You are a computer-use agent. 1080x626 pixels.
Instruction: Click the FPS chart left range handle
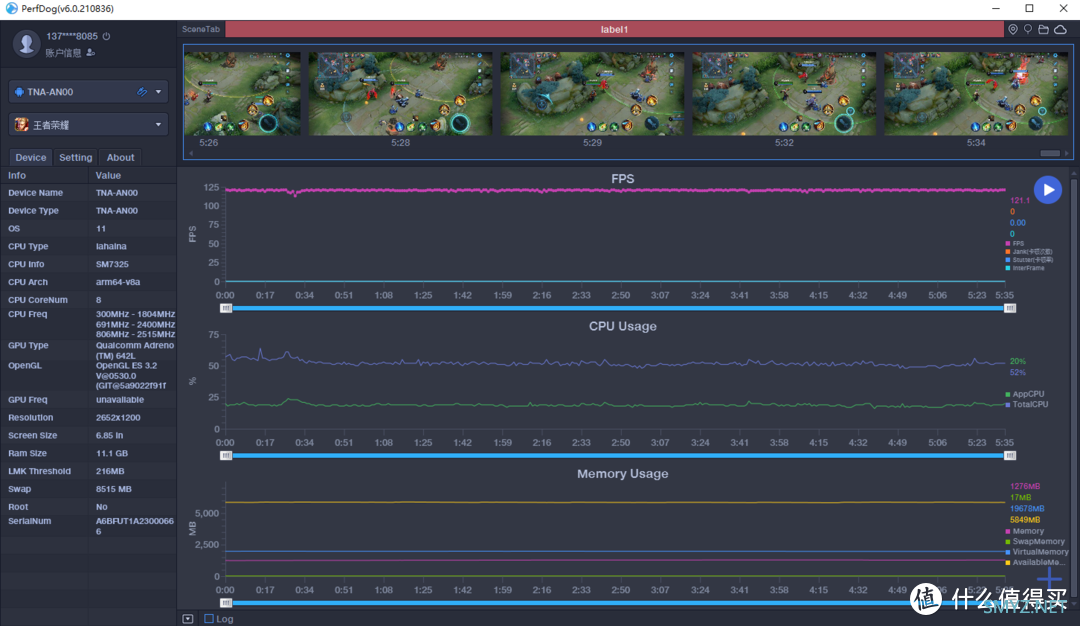tap(226, 308)
